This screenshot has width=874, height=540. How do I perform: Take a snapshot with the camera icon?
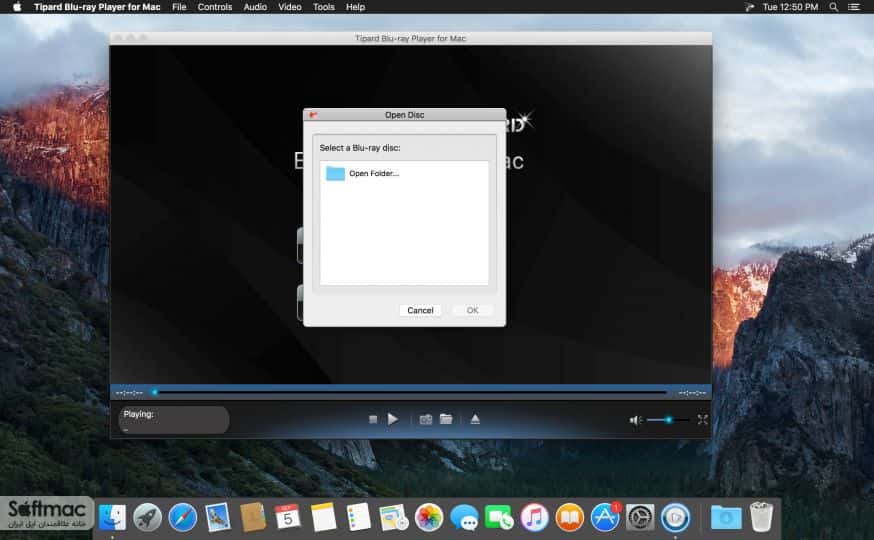[426, 419]
